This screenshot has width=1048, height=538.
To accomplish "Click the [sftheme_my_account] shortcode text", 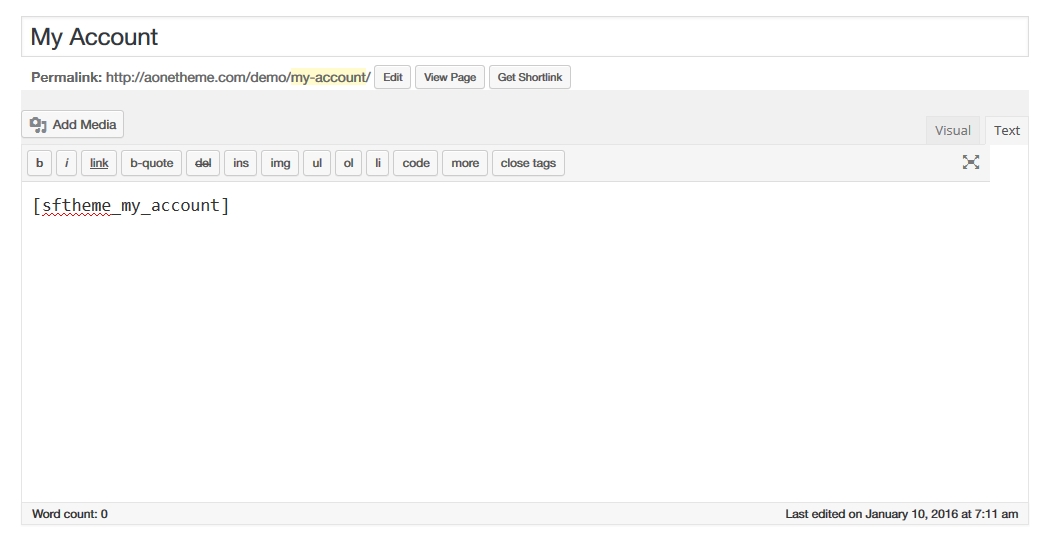I will (131, 205).
